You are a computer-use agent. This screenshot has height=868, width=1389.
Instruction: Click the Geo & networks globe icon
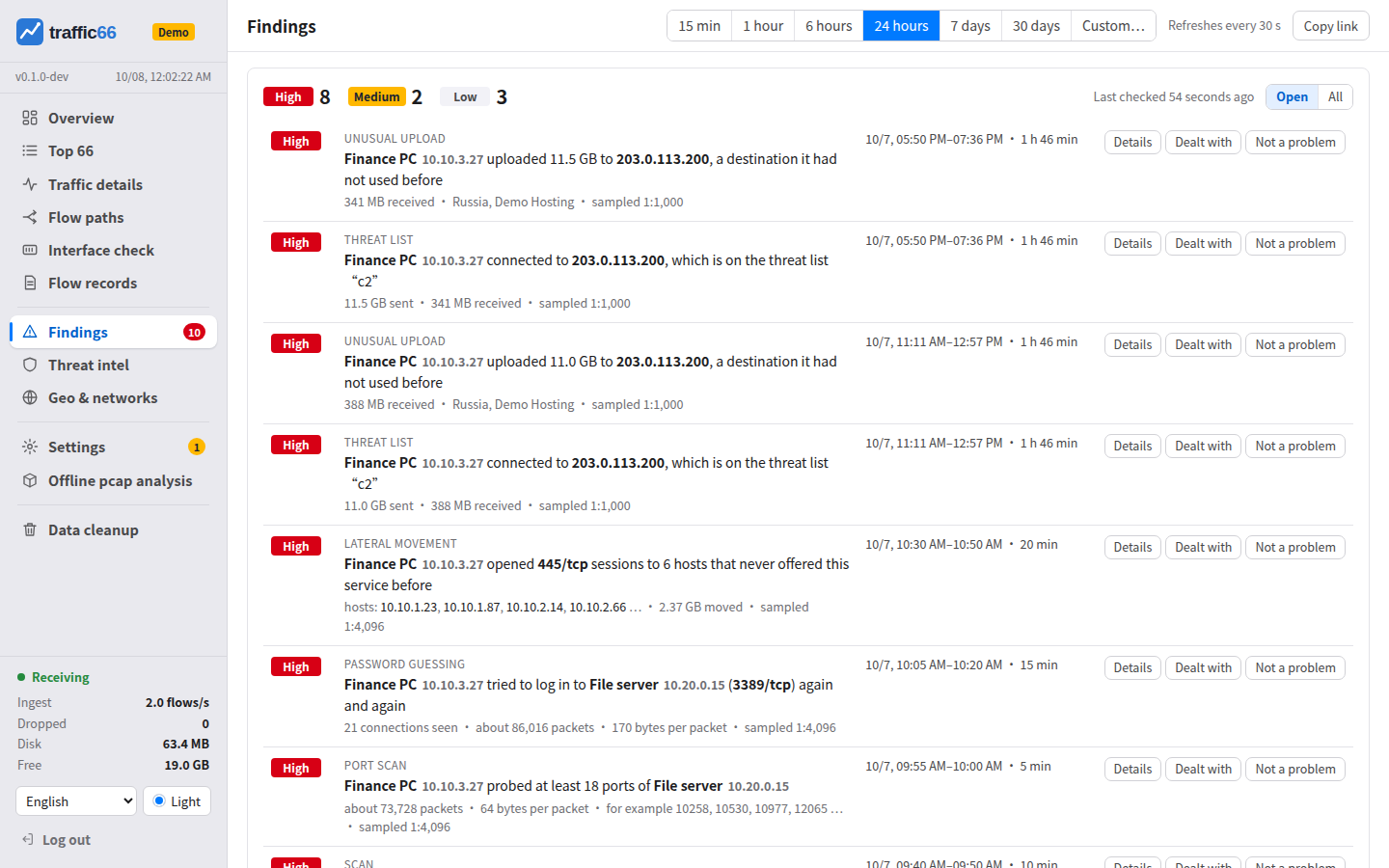click(30, 397)
